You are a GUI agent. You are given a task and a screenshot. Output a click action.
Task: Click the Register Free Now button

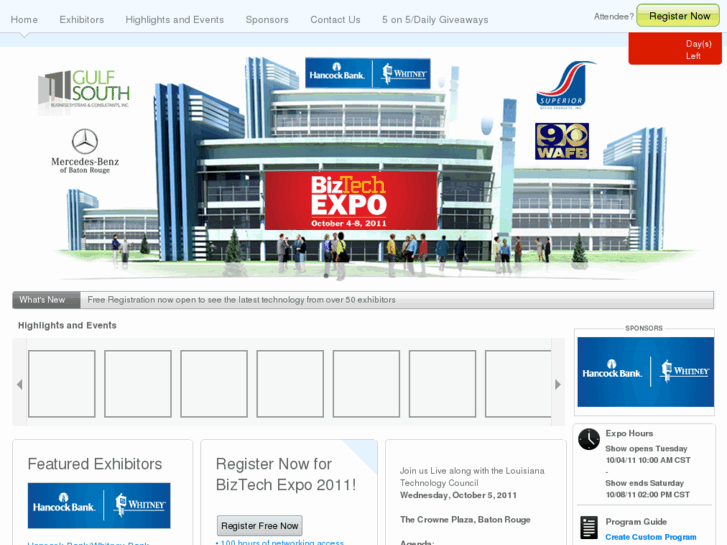(x=260, y=526)
